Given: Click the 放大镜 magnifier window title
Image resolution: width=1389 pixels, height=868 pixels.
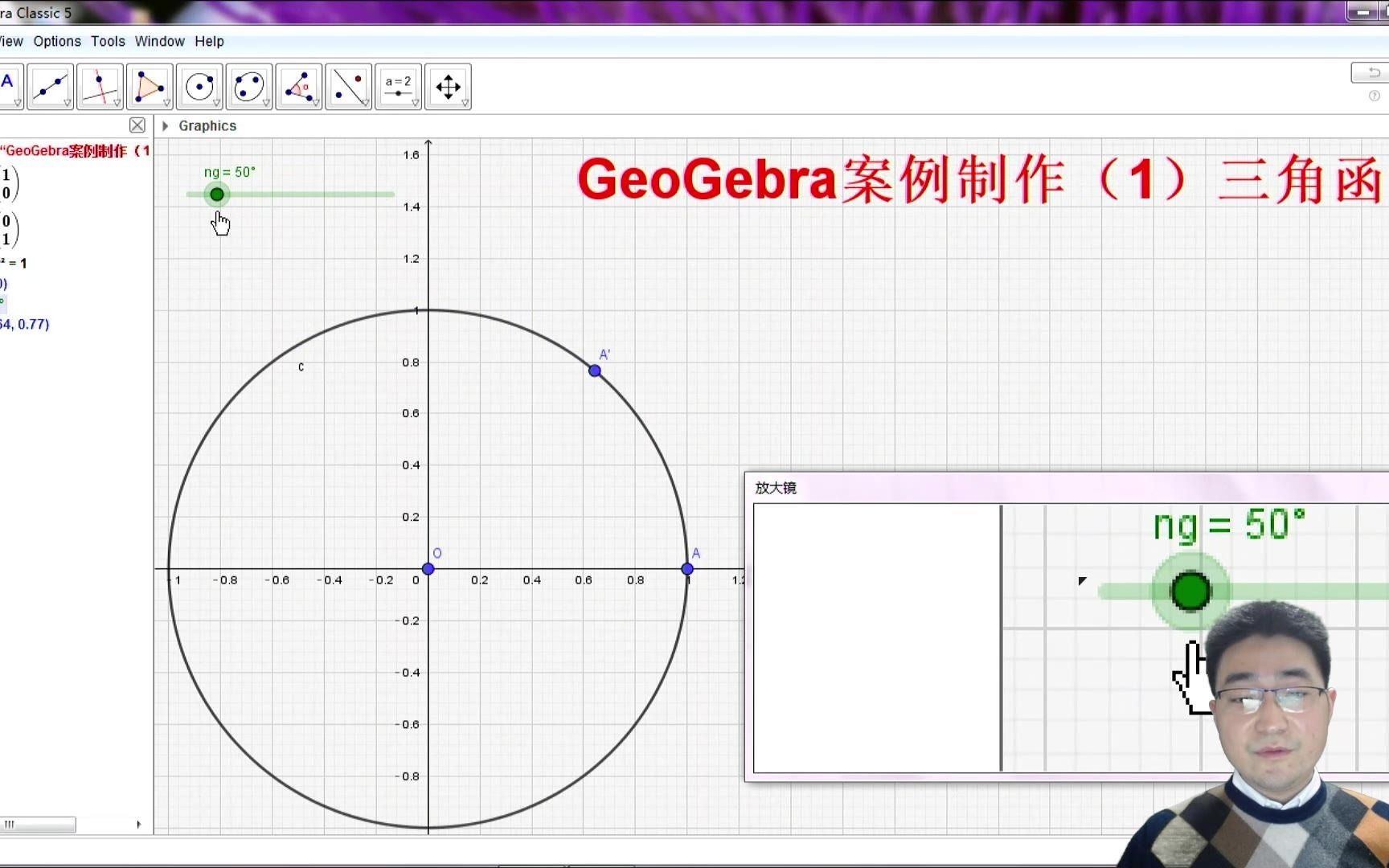Looking at the screenshot, I should 776,488.
